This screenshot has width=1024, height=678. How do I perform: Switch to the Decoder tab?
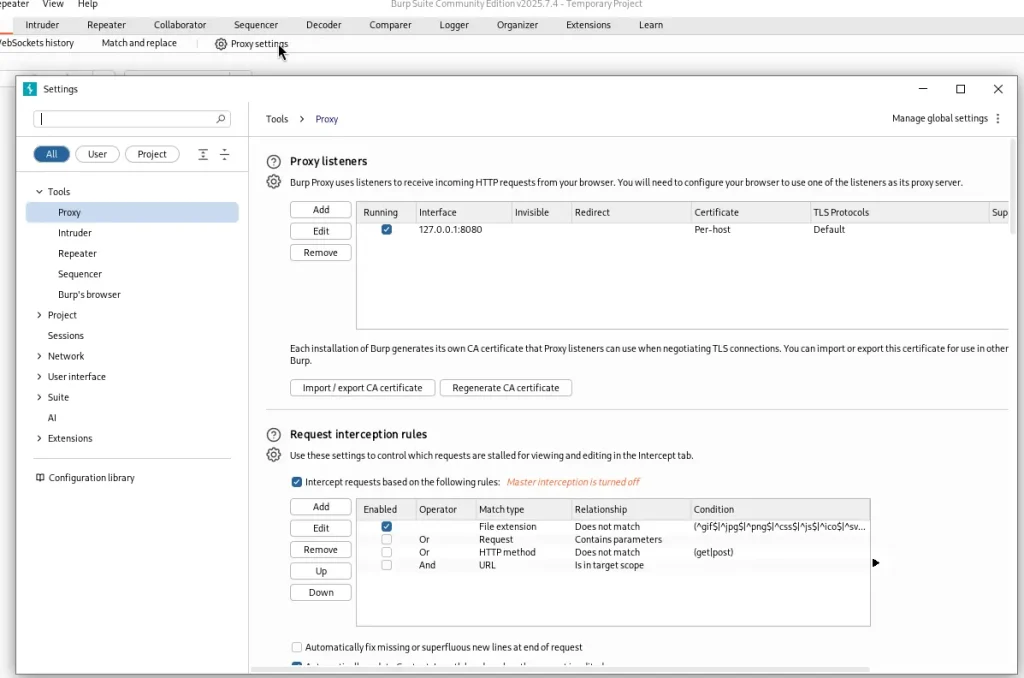[323, 25]
